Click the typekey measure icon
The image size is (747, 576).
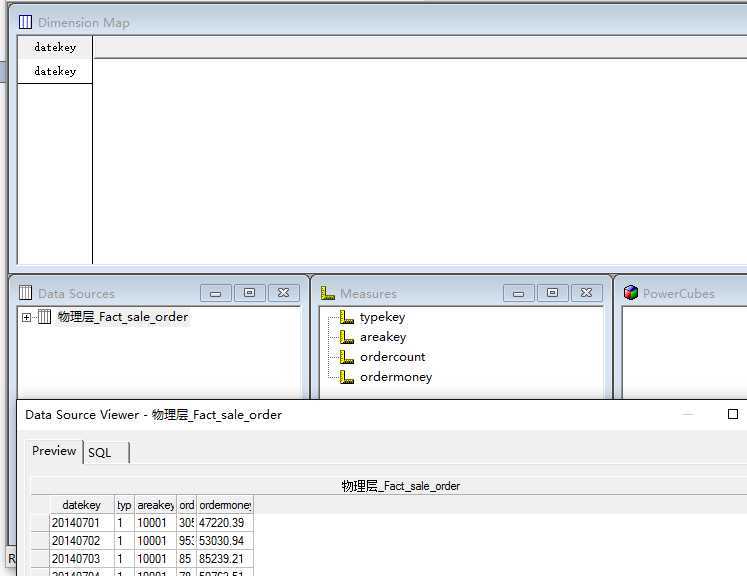[x=346, y=317]
